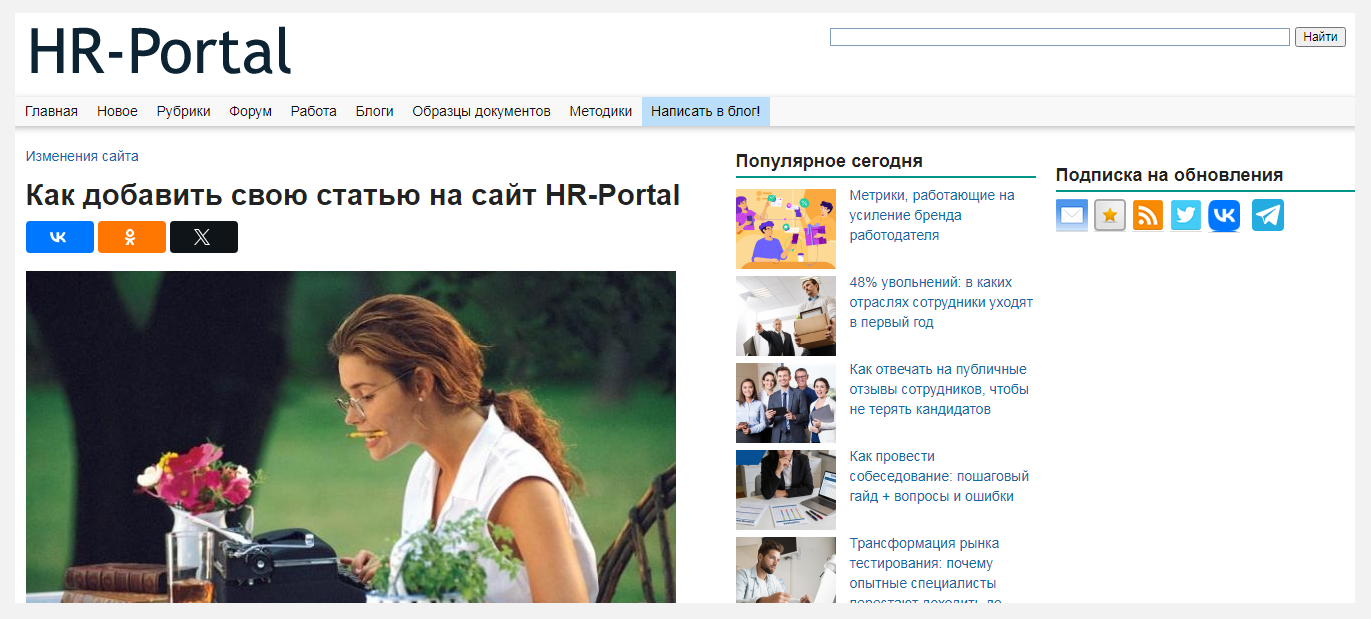Viewport: 1371px width, 619px height.
Task: Open the Главная menu item
Action: 51,111
